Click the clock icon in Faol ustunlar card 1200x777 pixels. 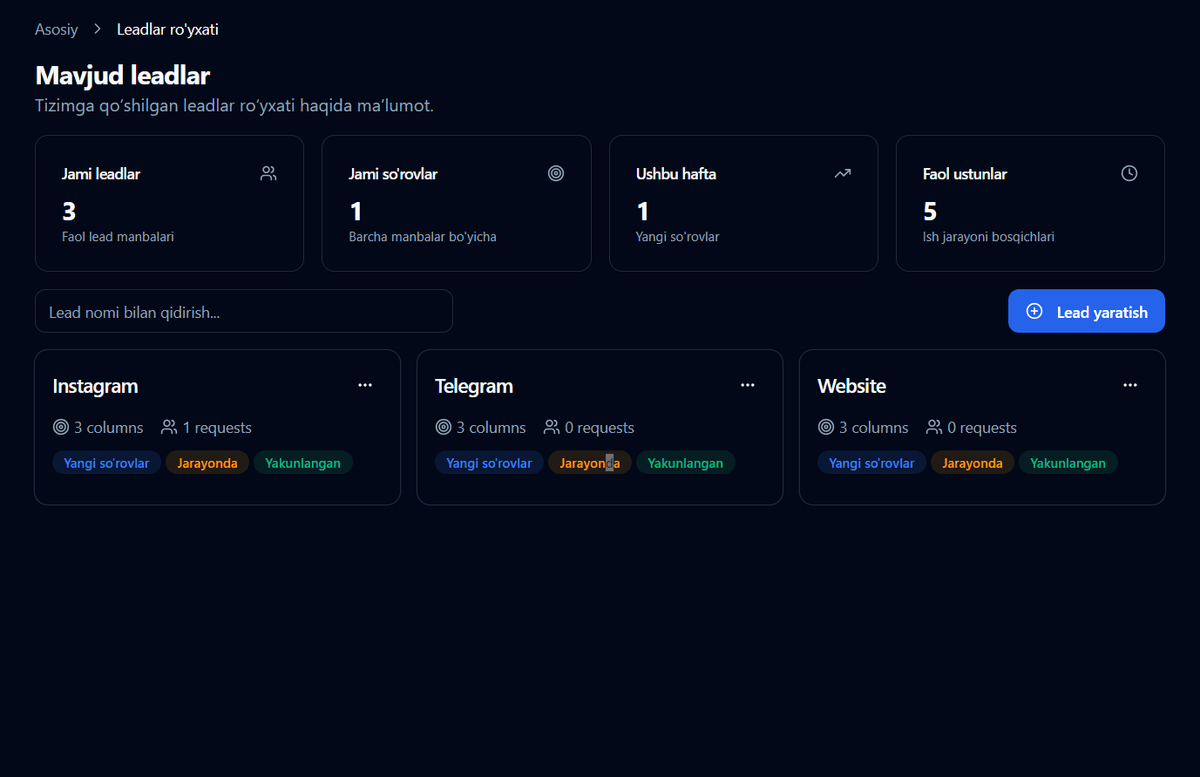(1129, 173)
